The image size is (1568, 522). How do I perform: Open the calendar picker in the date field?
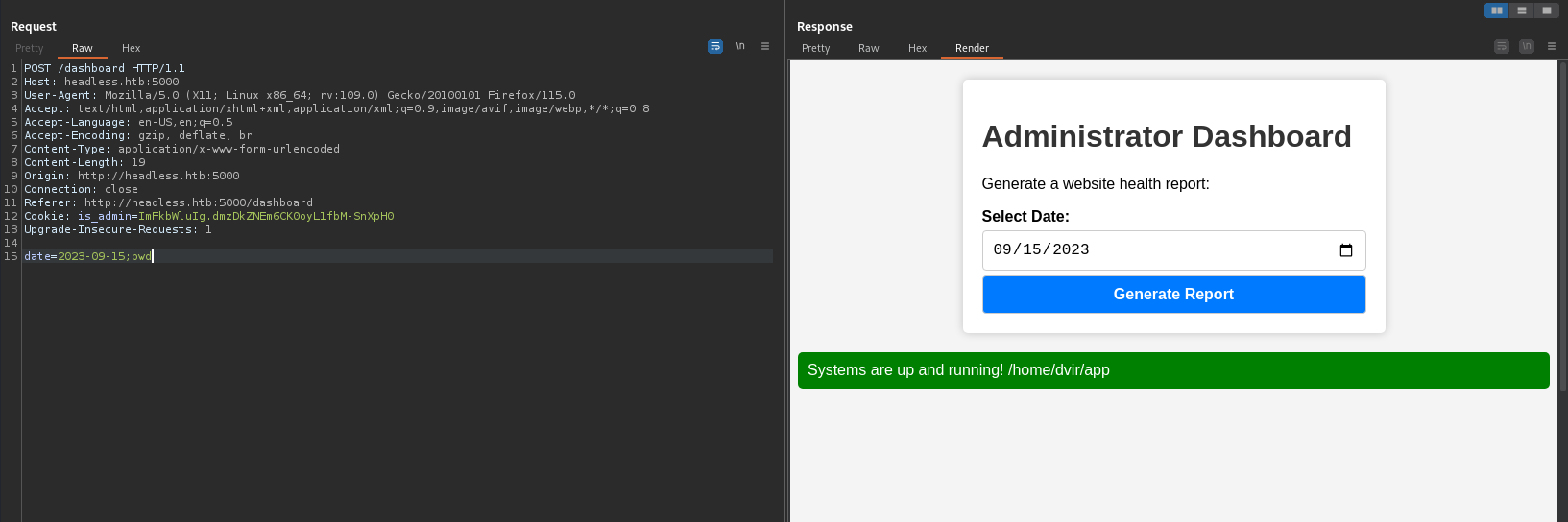[1345, 250]
